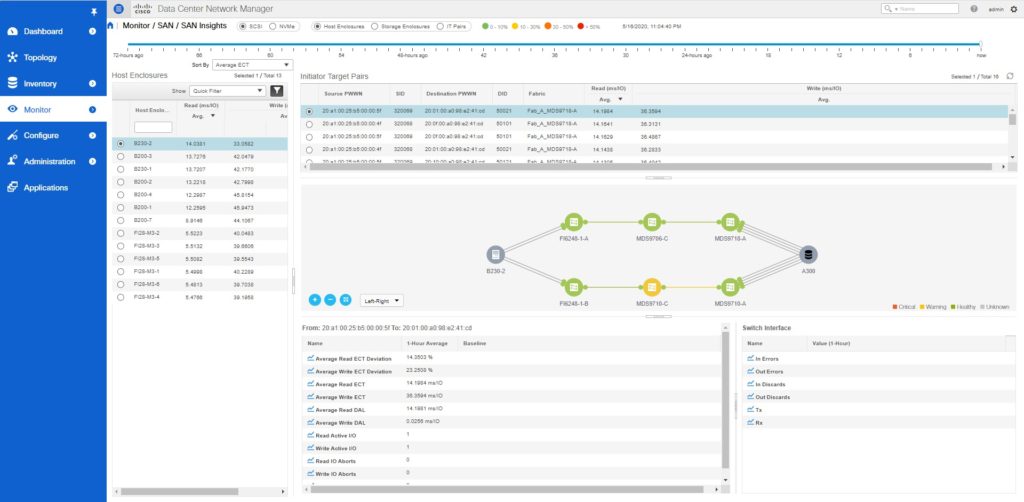The width and height of the screenshot is (1024, 502).
Task: Click the Host Enclosure filter text box
Action: click(x=153, y=127)
